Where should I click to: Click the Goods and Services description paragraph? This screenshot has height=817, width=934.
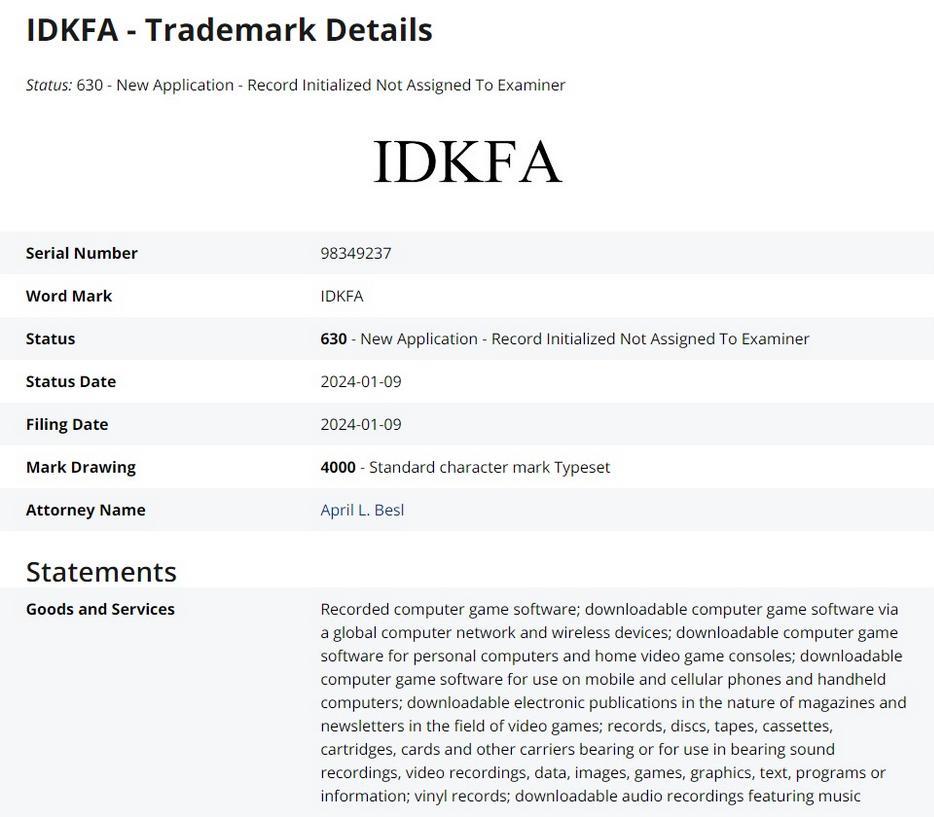[x=614, y=703]
